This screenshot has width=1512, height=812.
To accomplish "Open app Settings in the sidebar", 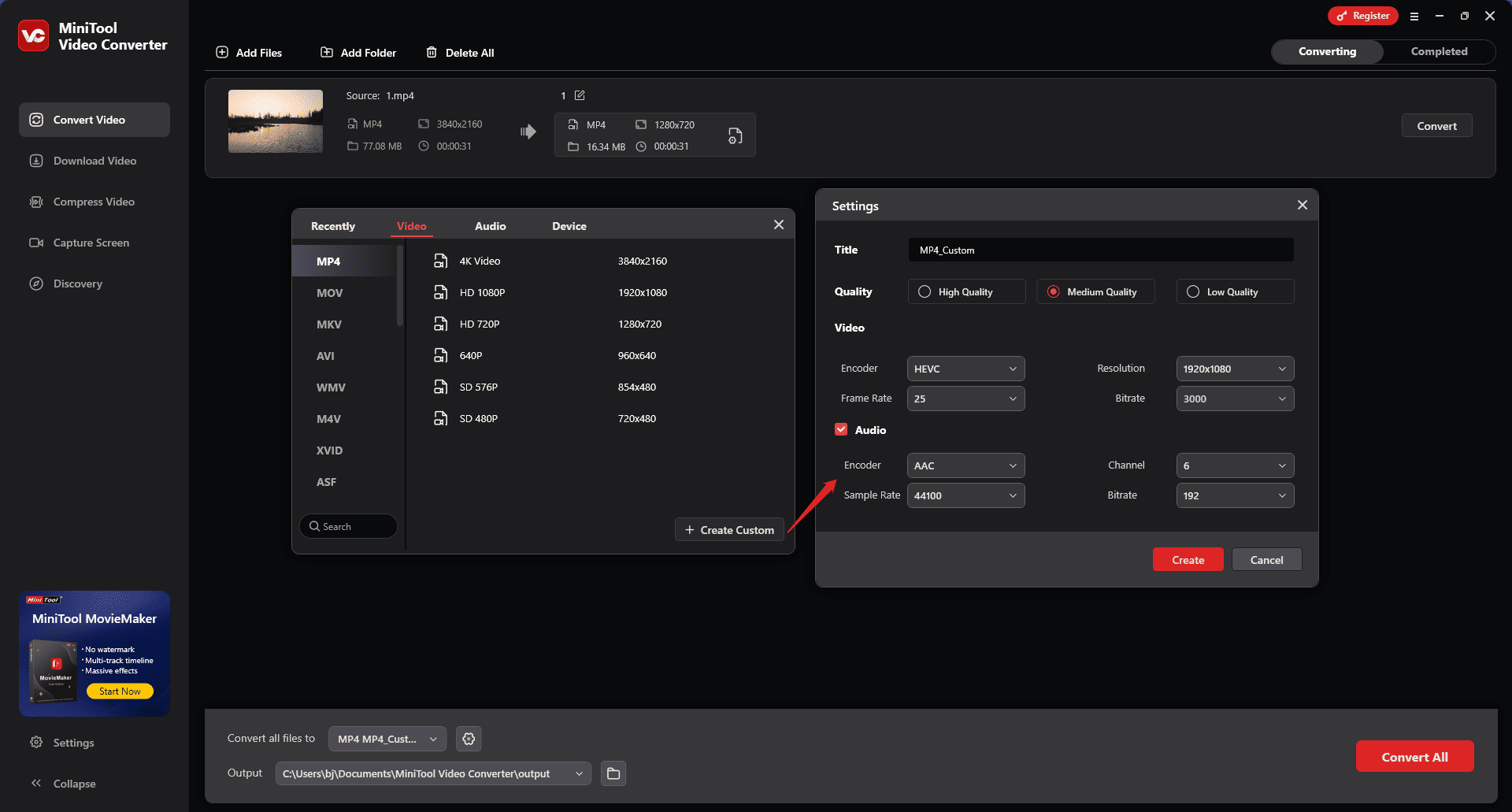I will coord(62,743).
